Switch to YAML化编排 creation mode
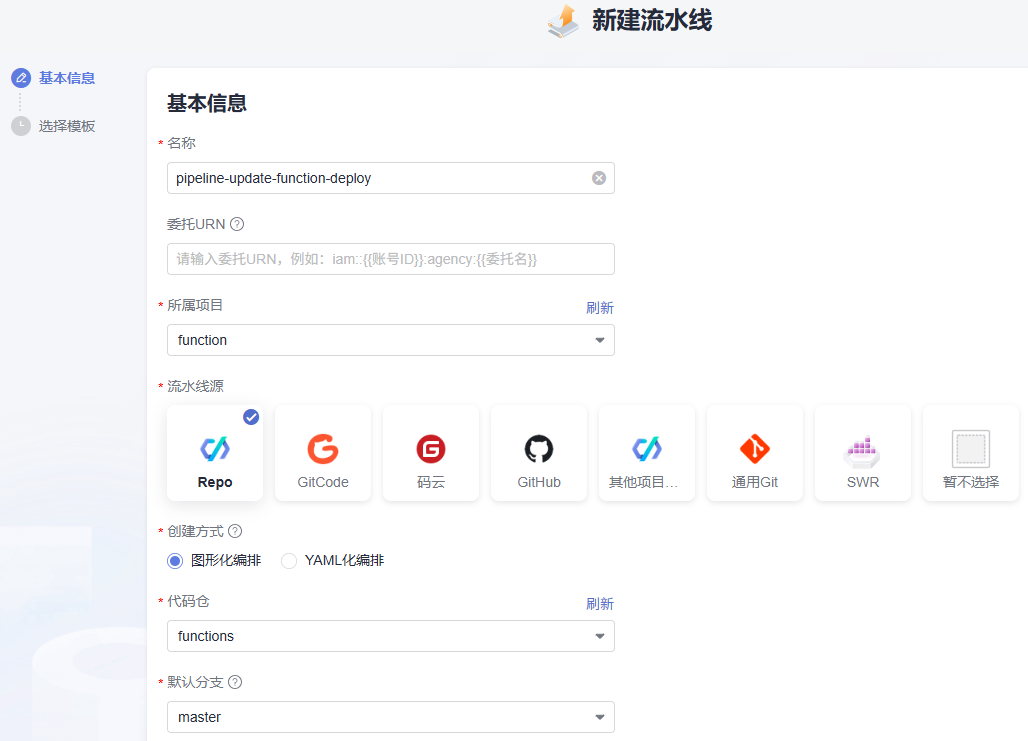The height and width of the screenshot is (741, 1028). 289,560
